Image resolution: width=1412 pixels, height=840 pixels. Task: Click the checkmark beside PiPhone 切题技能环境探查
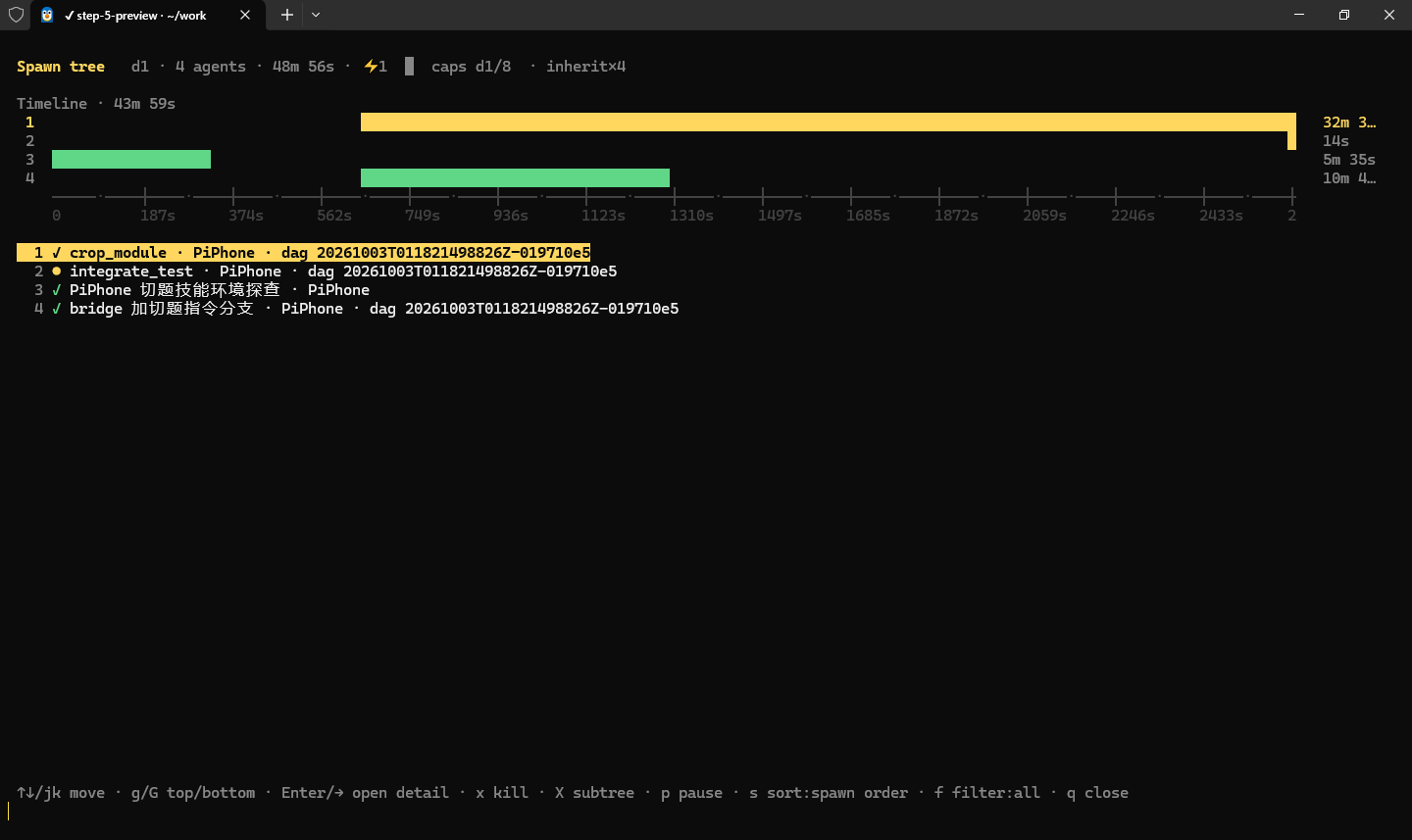point(57,290)
